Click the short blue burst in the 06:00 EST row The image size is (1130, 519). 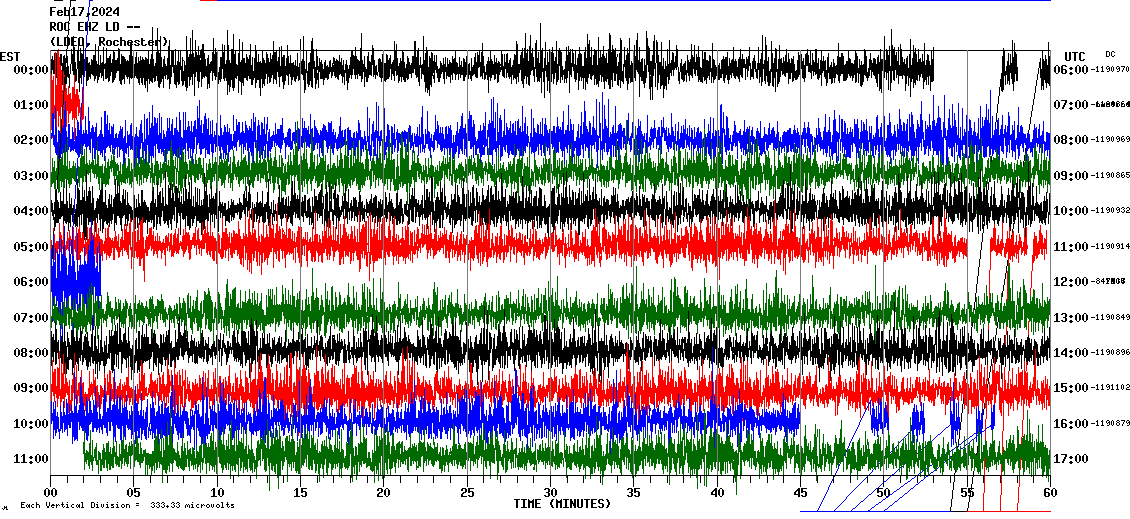[x=76, y=282]
